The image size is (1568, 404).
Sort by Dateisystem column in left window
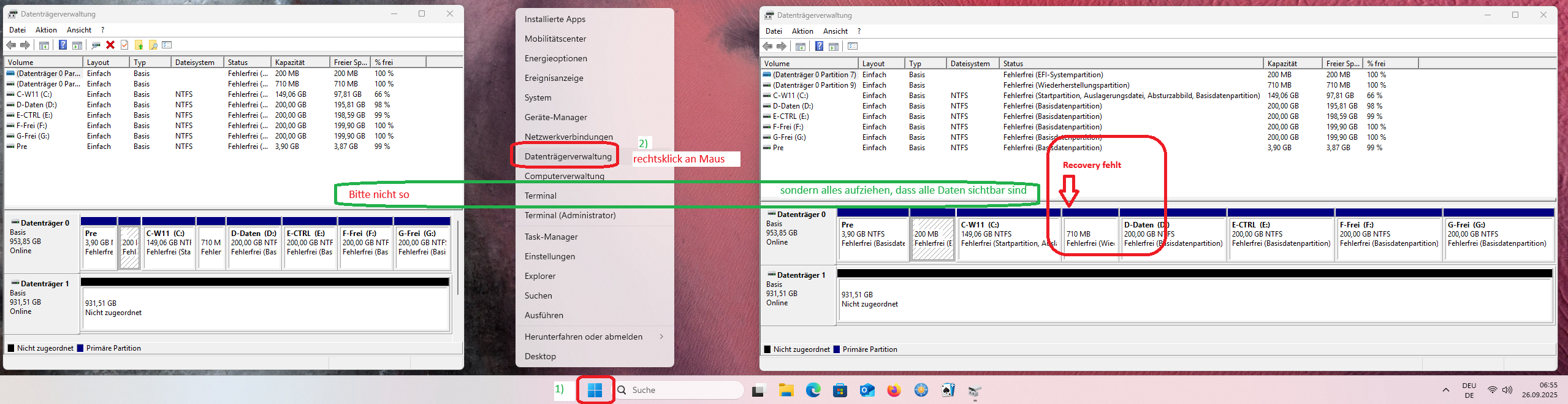coord(197,63)
